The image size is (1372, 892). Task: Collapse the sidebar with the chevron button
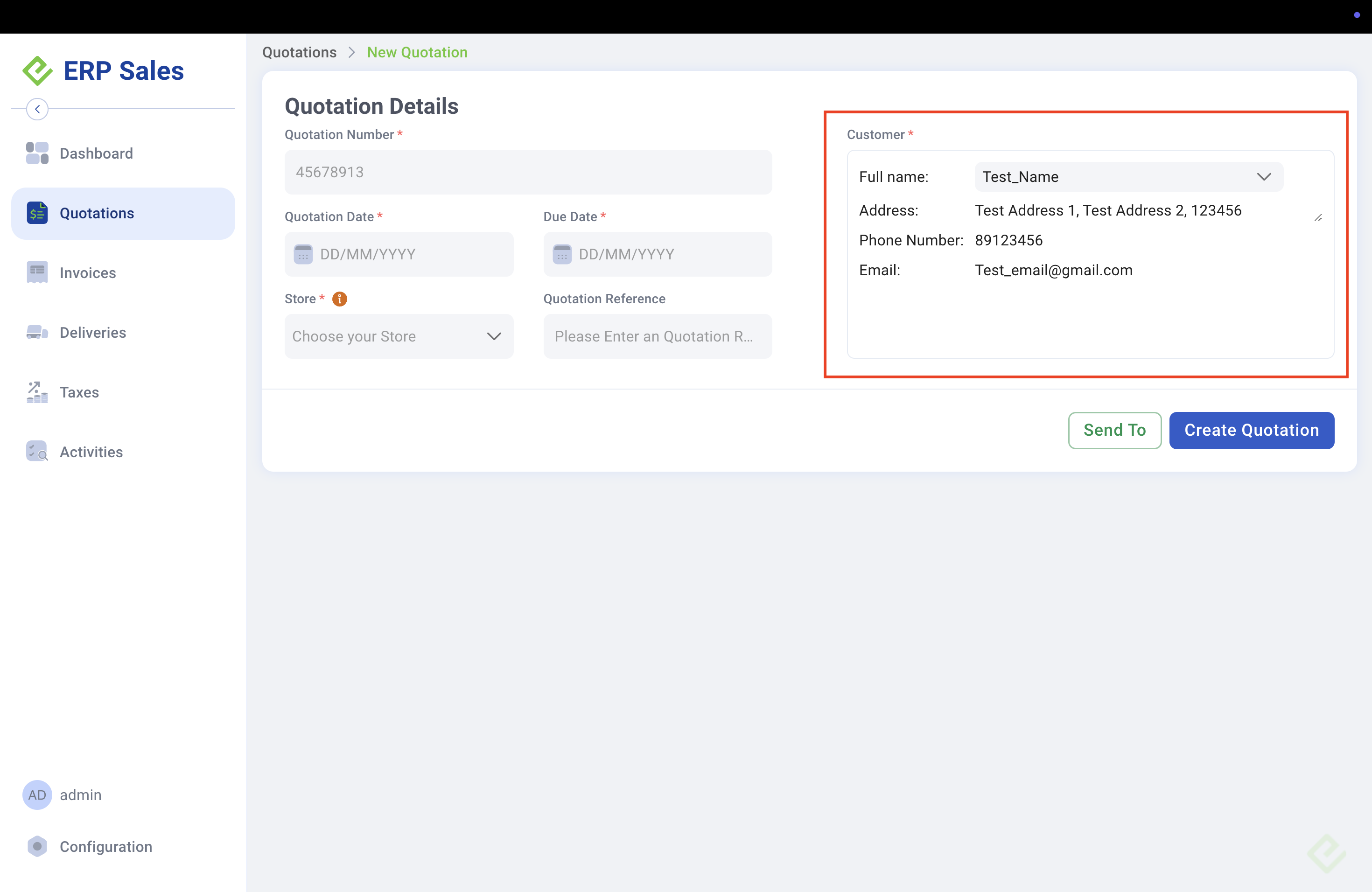37,109
